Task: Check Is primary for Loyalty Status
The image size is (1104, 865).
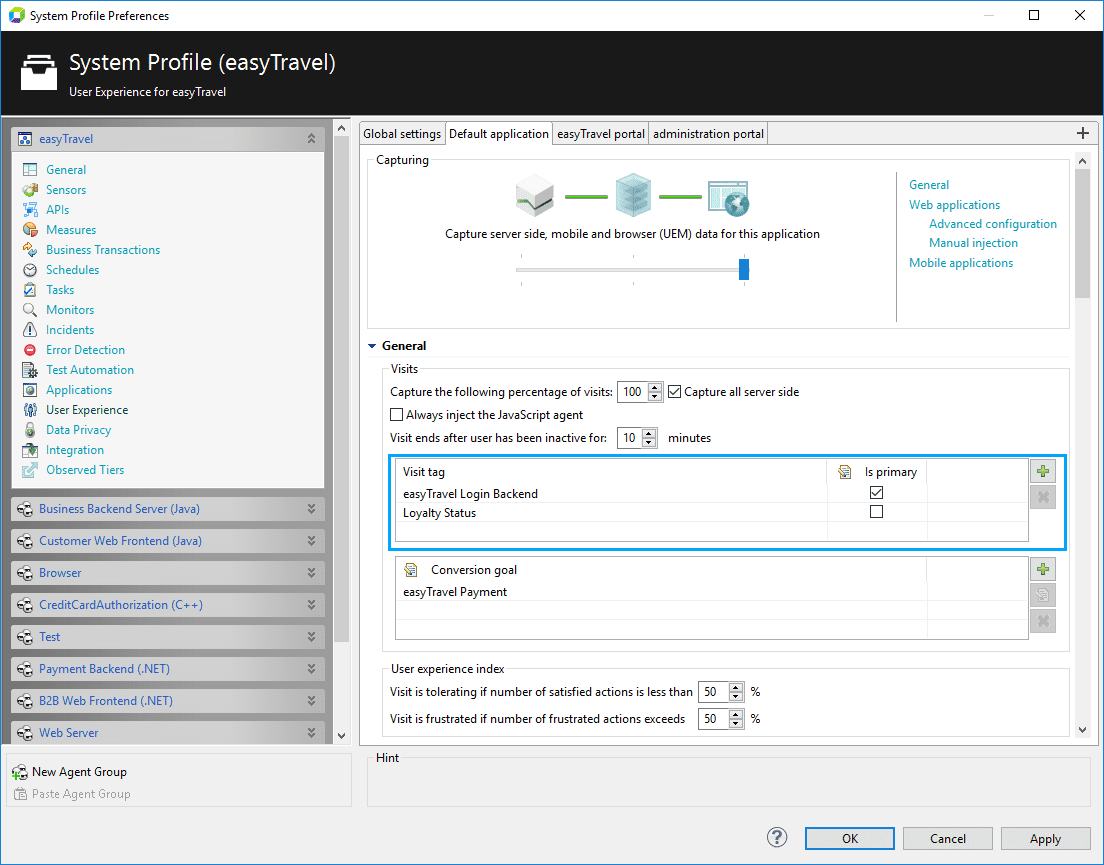Action: 877,512
